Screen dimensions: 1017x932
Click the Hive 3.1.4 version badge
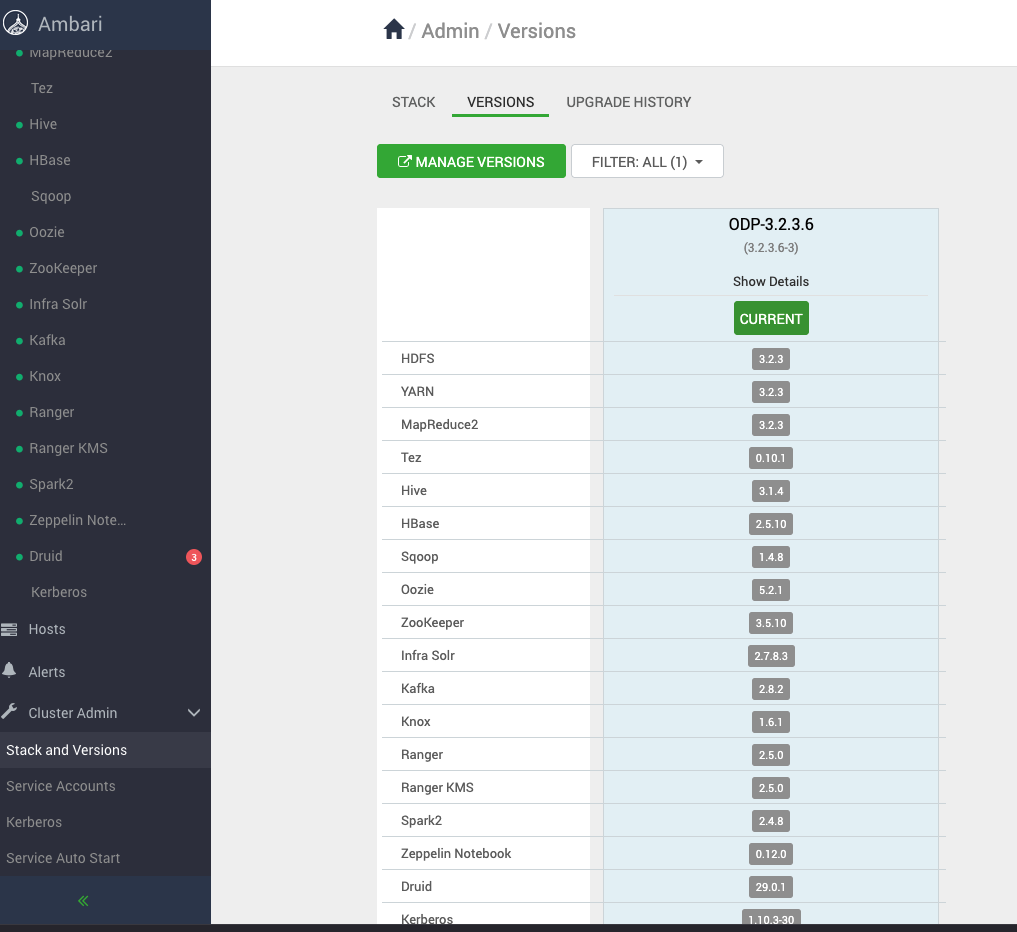tap(771, 492)
